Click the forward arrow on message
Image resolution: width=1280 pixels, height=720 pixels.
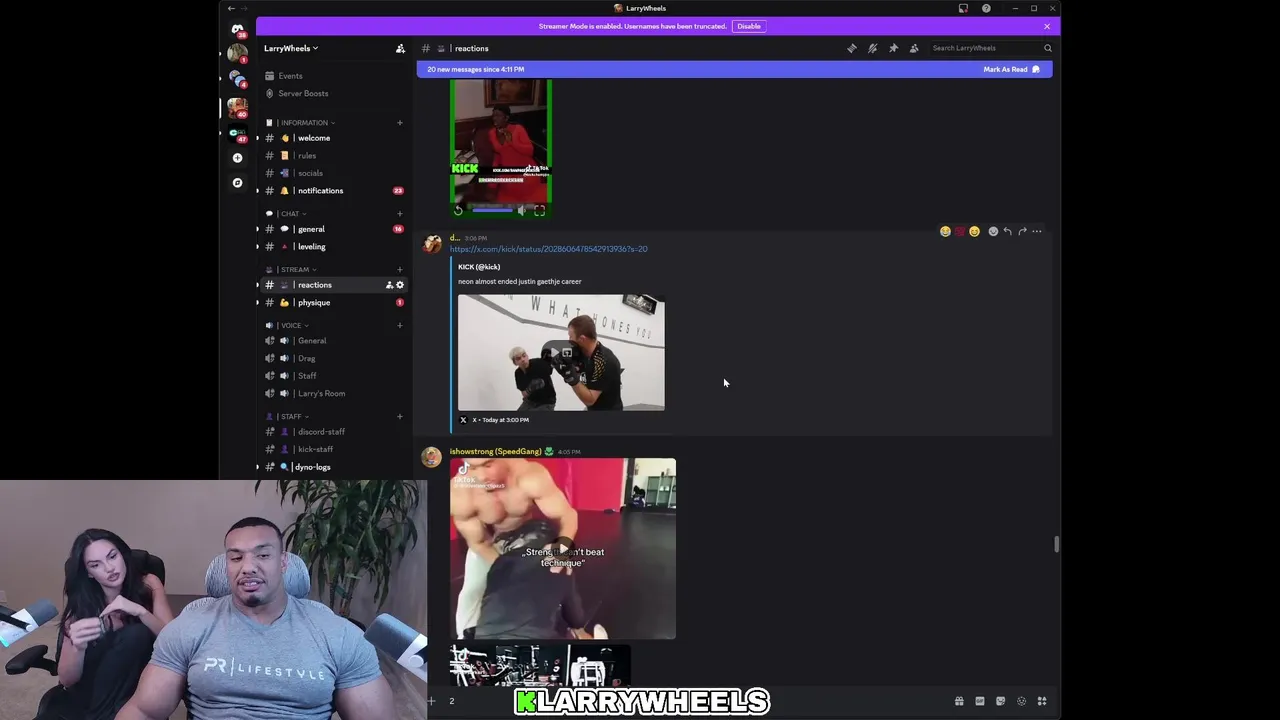pyautogui.click(x=1022, y=231)
